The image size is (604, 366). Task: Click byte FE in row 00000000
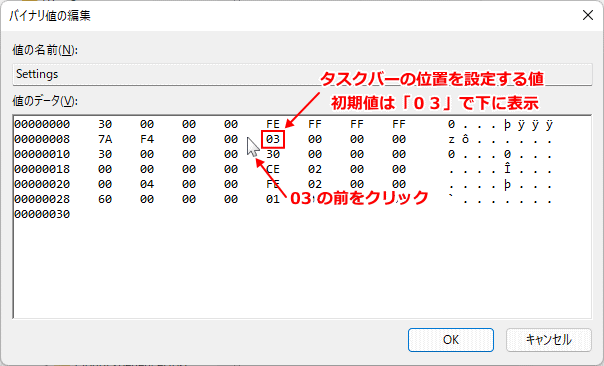[x=273, y=124]
